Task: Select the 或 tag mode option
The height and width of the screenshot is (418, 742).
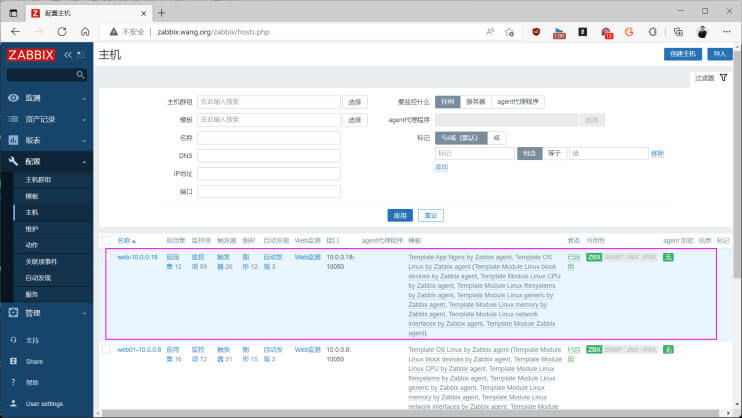Action: 496,138
